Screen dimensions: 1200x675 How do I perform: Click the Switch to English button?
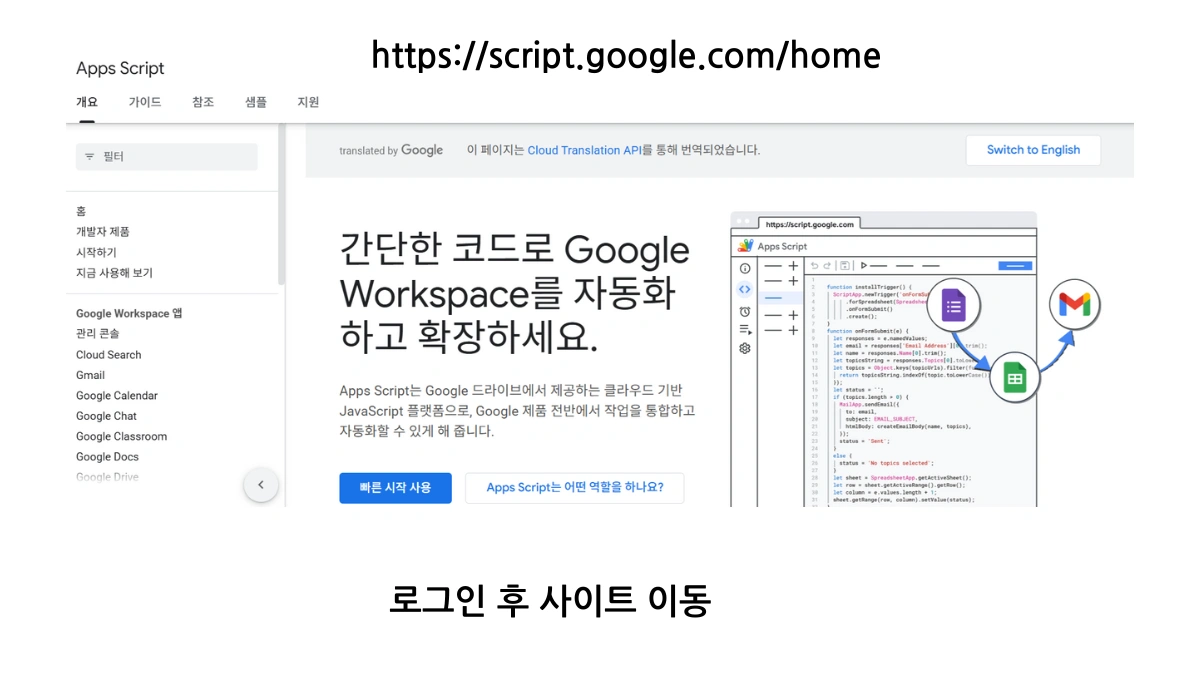coord(1033,150)
